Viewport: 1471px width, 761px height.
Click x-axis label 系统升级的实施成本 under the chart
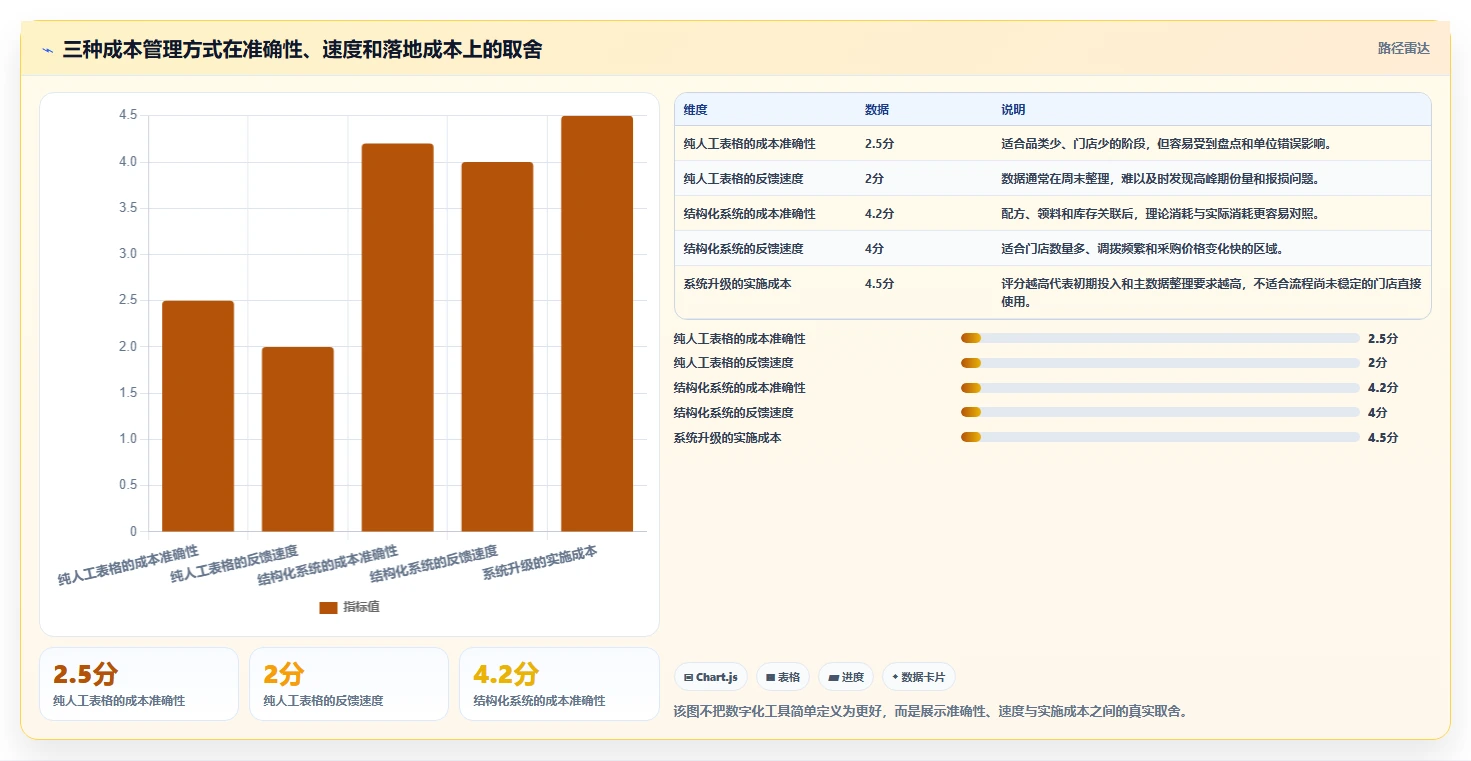pos(540,565)
